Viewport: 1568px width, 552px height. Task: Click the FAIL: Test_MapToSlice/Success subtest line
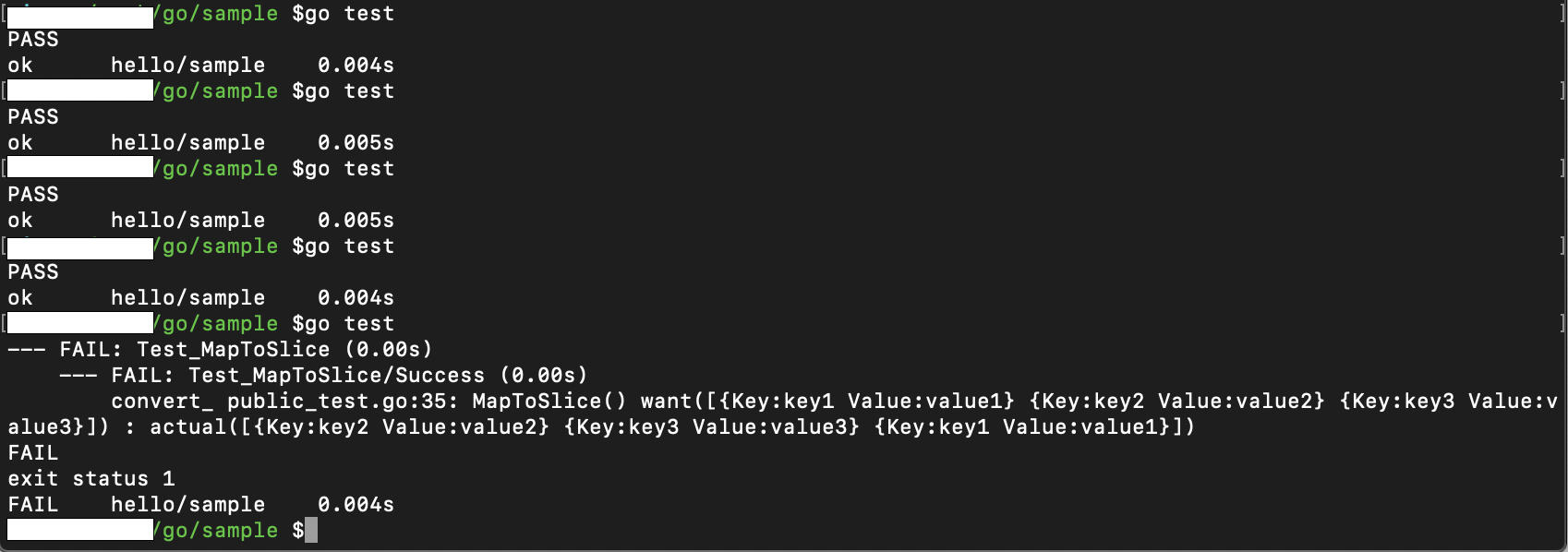click(x=323, y=376)
